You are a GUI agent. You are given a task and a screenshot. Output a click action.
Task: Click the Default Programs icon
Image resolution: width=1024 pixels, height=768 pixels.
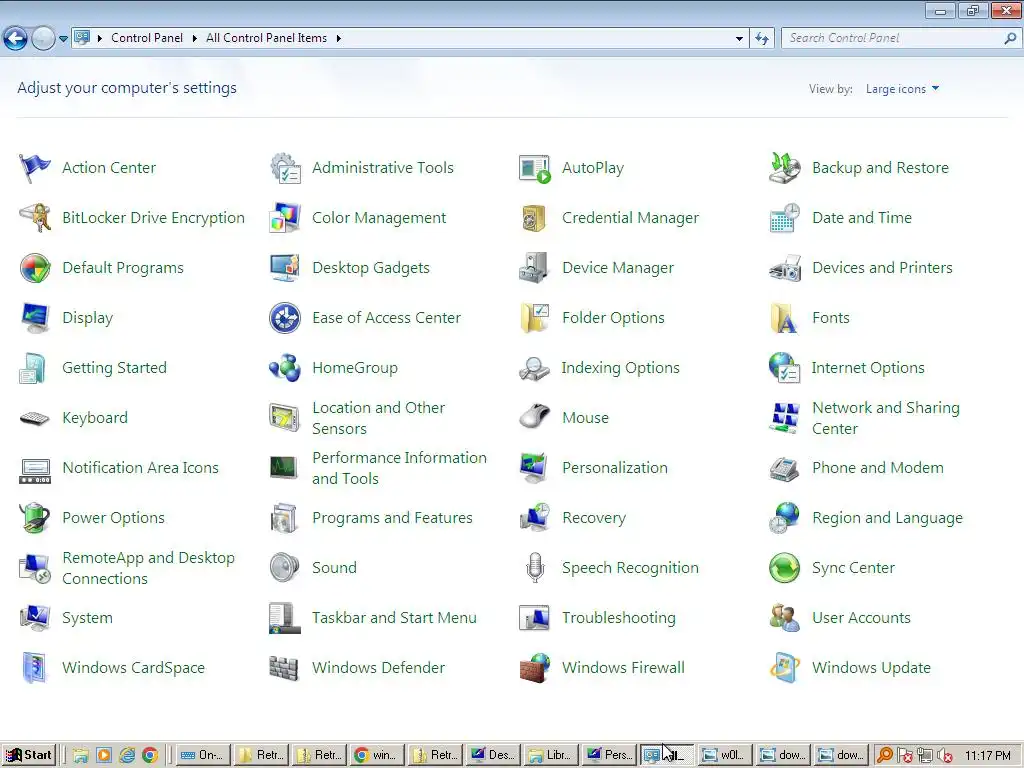(35, 268)
